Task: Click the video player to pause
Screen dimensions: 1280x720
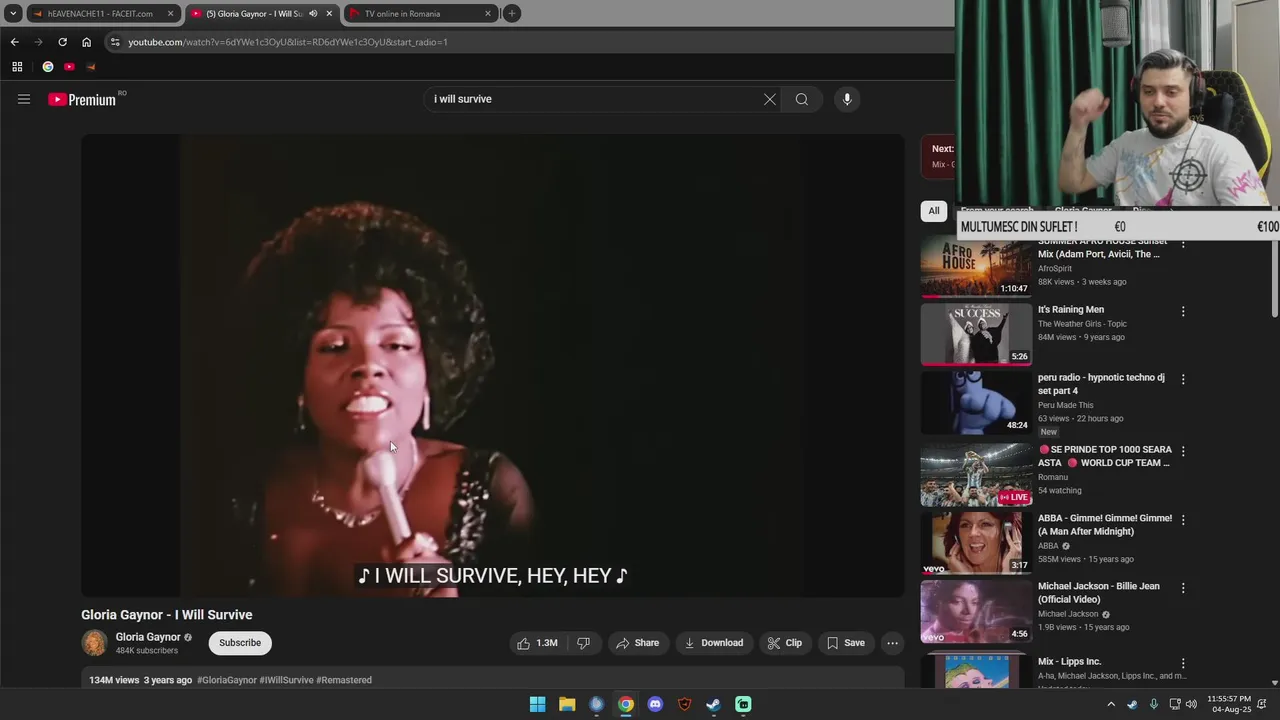Action: 493,366
